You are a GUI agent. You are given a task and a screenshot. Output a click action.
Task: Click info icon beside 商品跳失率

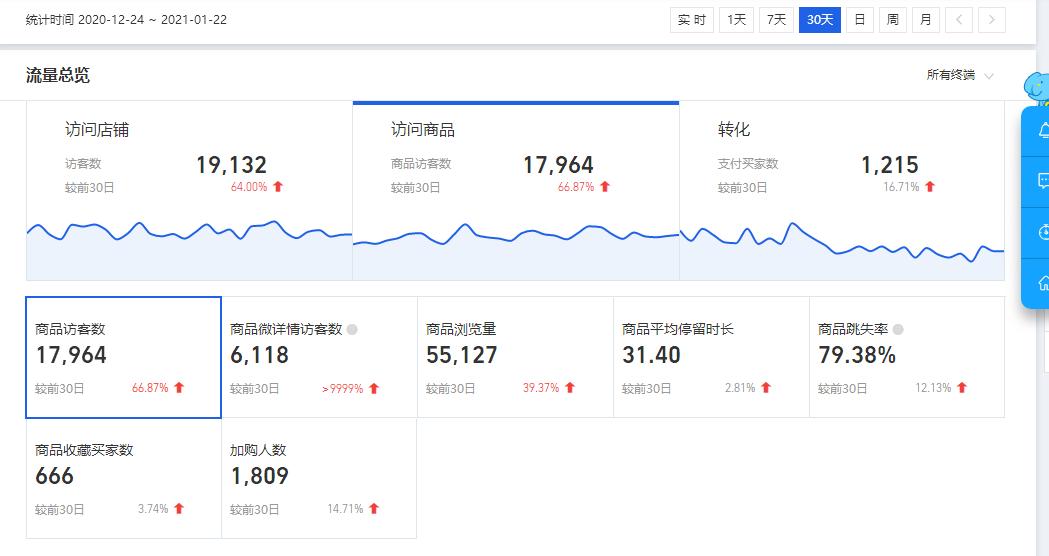pyautogui.click(x=898, y=329)
